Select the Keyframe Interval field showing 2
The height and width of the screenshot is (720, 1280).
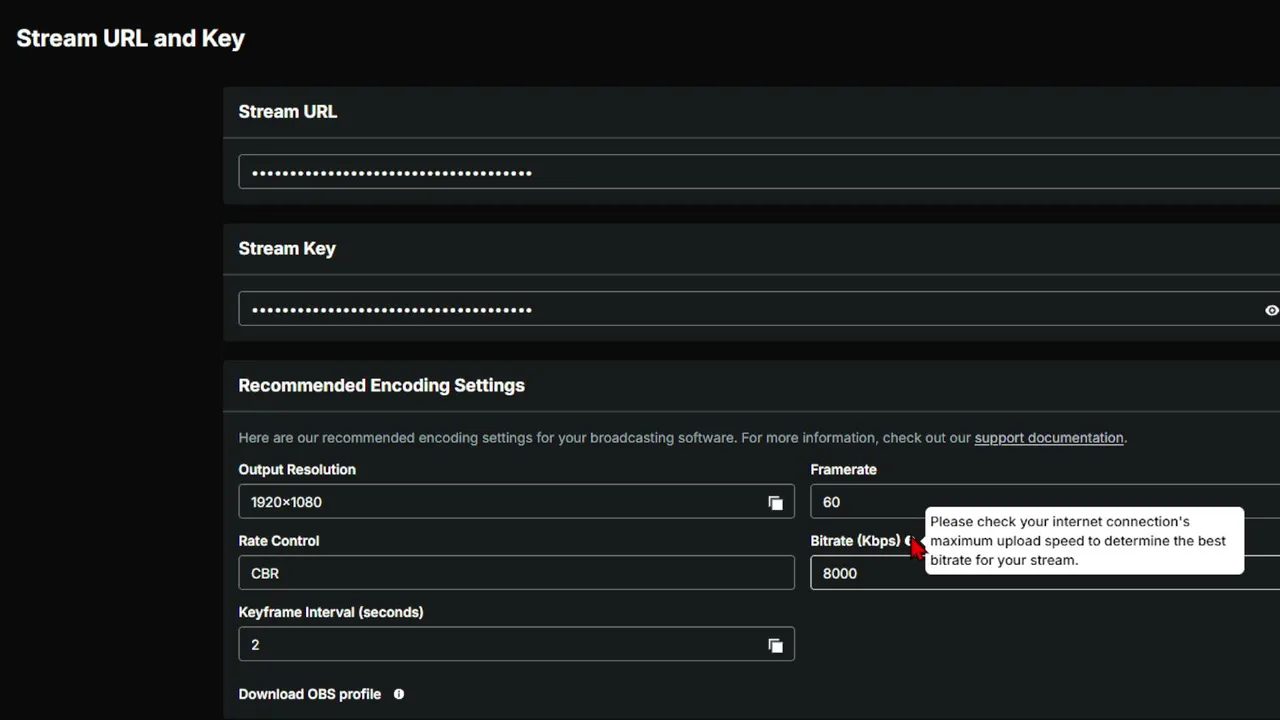516,644
